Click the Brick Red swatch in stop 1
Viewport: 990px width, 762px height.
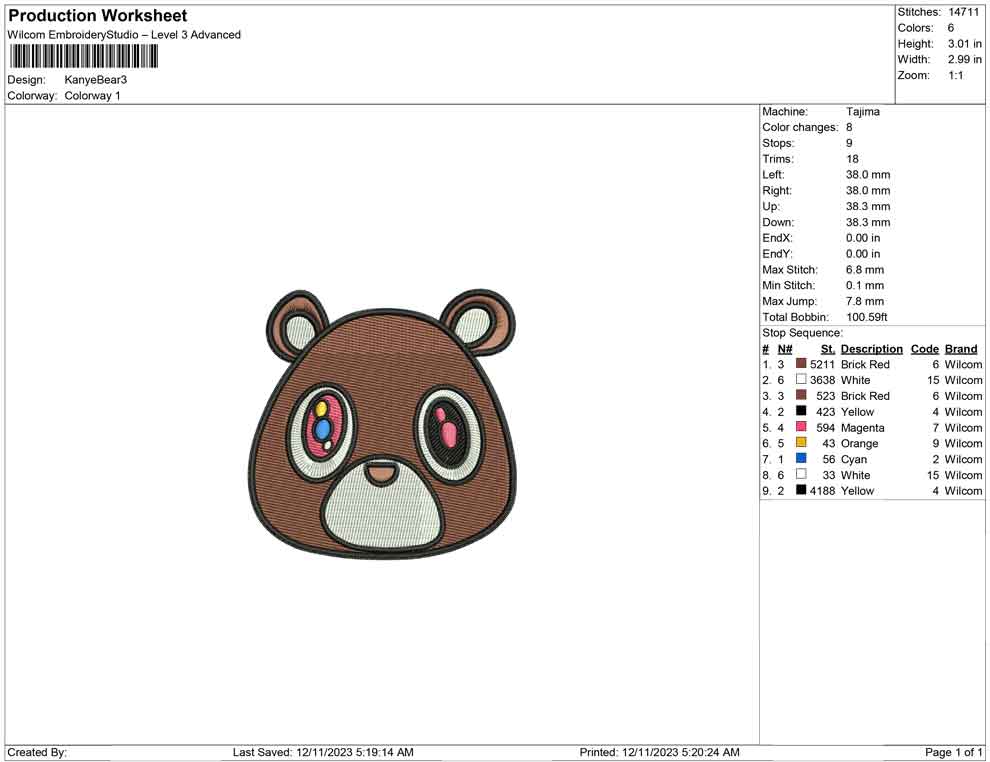pyautogui.click(x=801, y=364)
